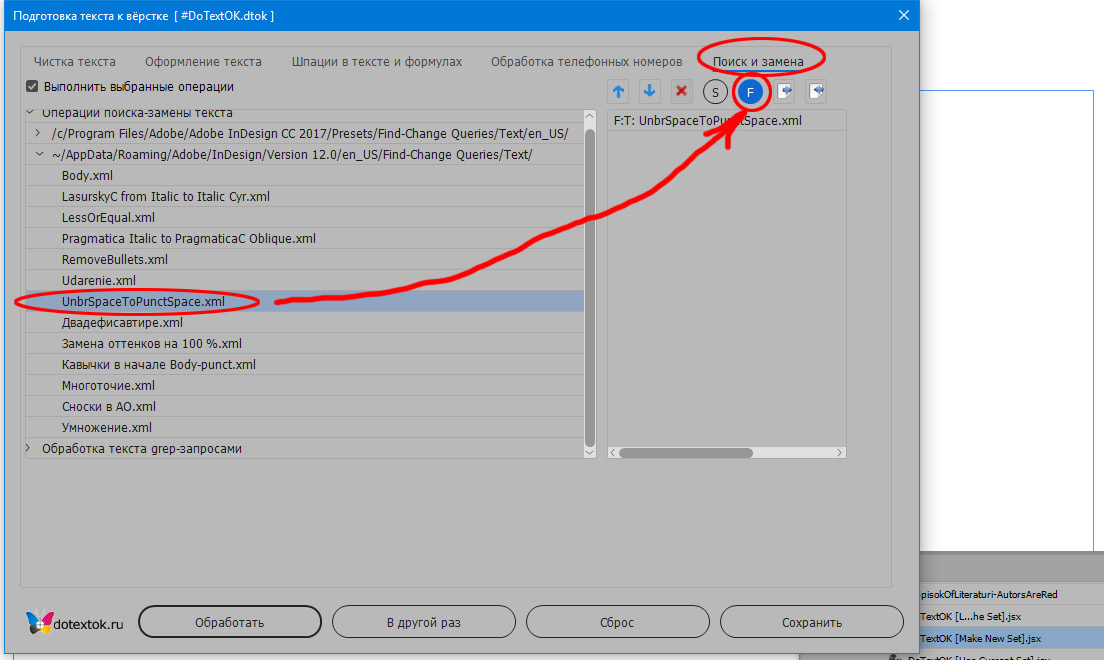The image size is (1104, 660).
Task: Click the blue circular F button
Action: 751,92
